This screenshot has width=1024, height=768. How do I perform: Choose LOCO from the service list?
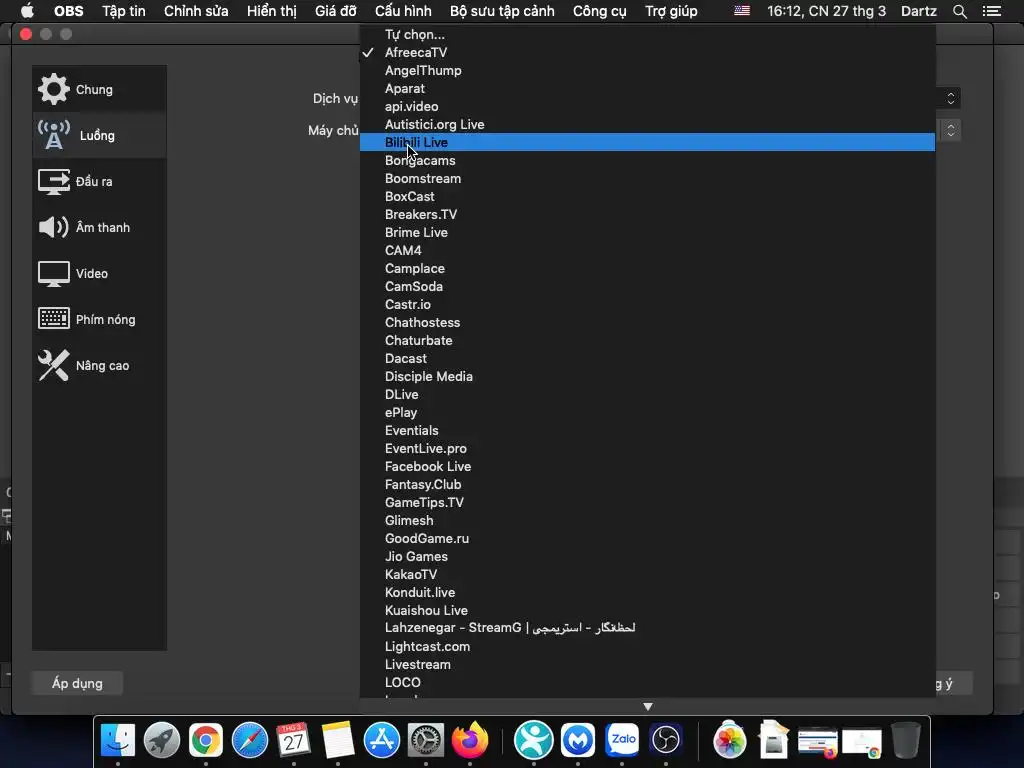tap(647, 682)
